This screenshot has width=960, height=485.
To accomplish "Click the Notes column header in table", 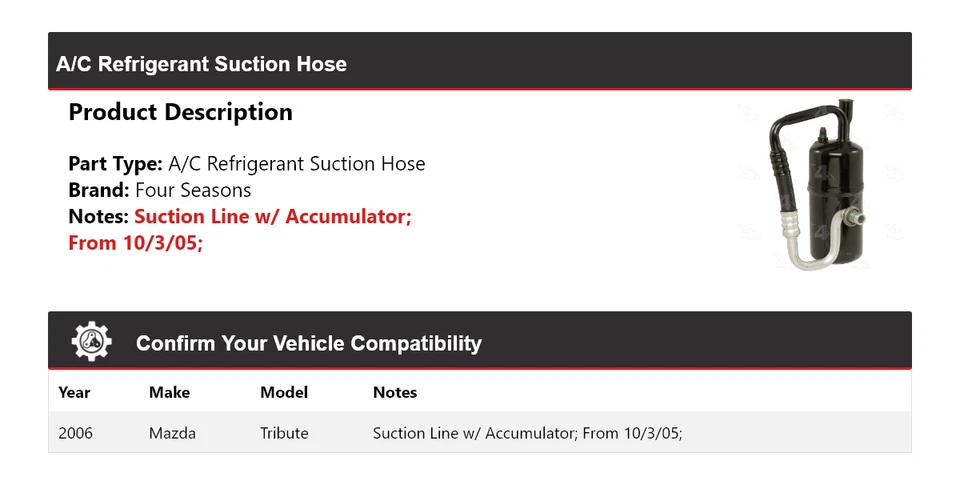I will pyautogui.click(x=394, y=392).
